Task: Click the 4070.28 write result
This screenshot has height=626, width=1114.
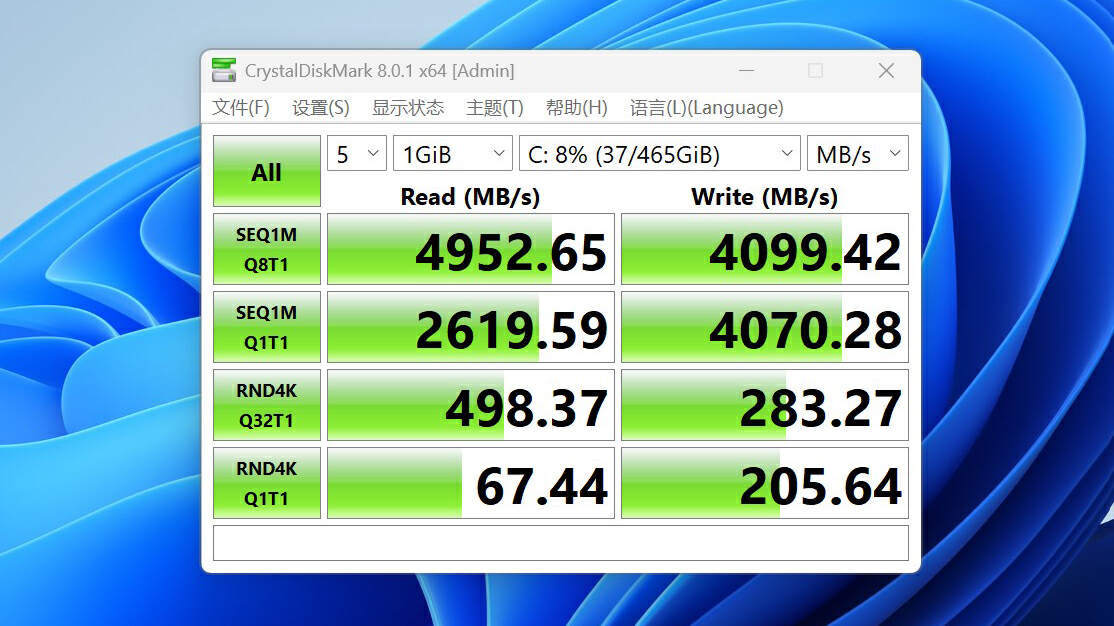Action: [x=764, y=327]
